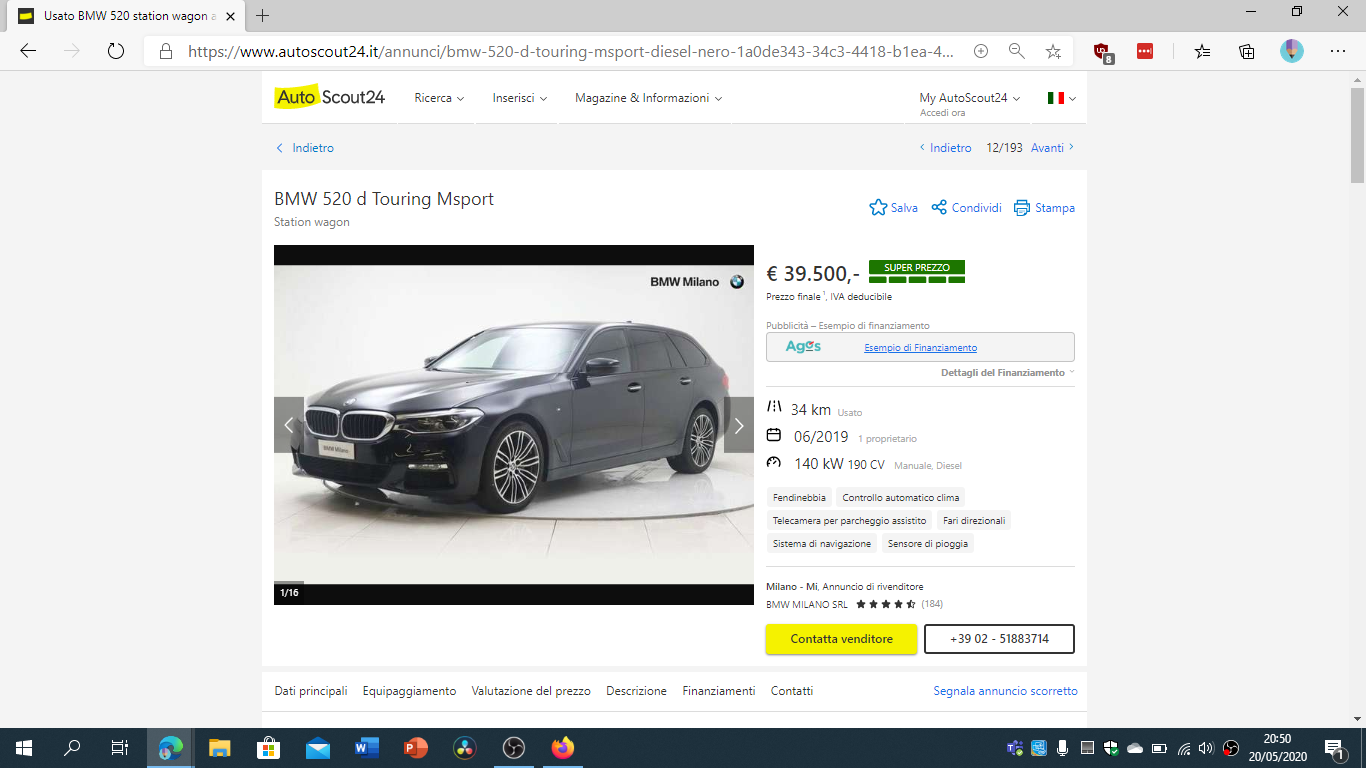This screenshot has width=1366, height=768.
Task: Add this page to favorites with the star-plus icon
Action: pyautogui.click(x=1053, y=51)
